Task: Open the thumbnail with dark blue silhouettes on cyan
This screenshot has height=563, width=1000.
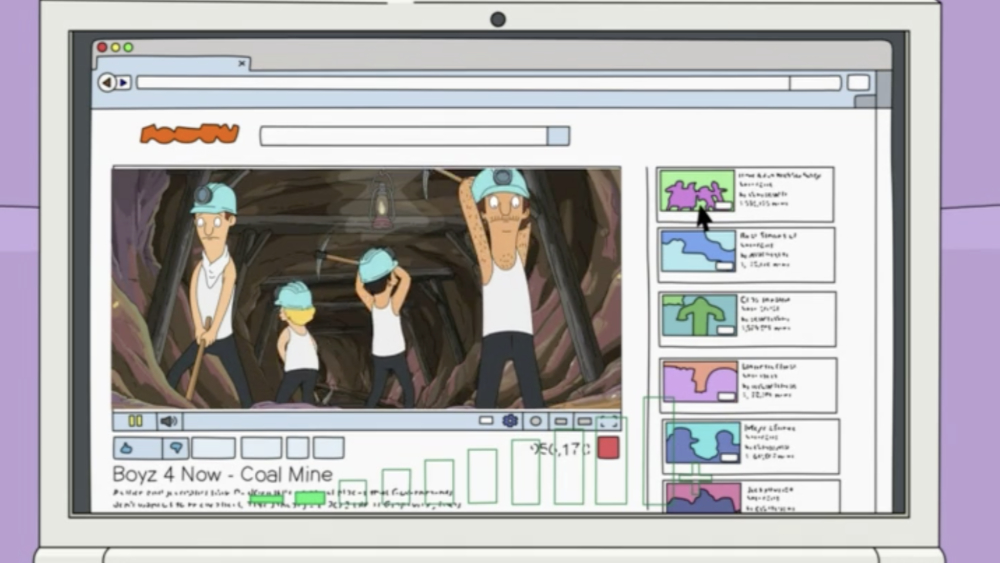Action: pyautogui.click(x=703, y=442)
